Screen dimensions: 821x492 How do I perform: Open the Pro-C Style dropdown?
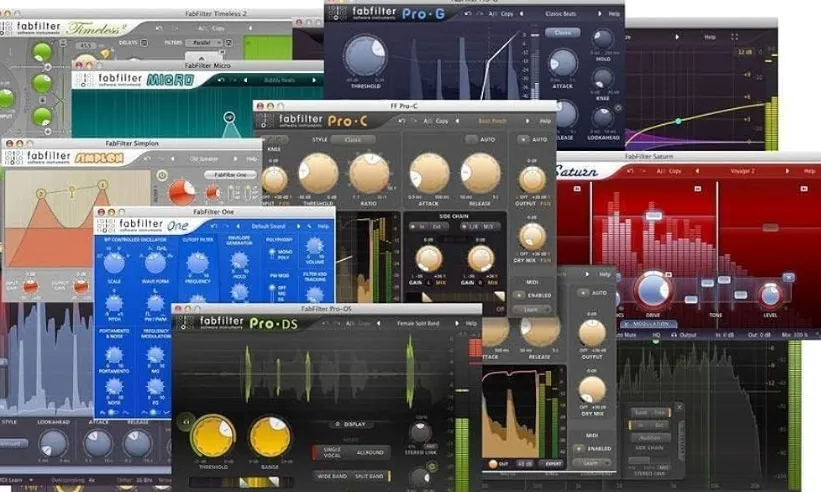point(353,140)
